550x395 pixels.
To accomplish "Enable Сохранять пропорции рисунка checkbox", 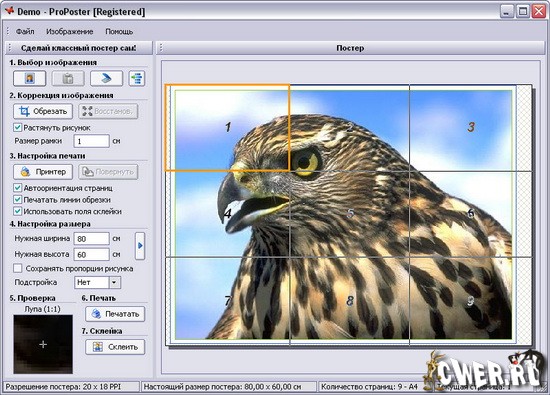I will click(18, 268).
